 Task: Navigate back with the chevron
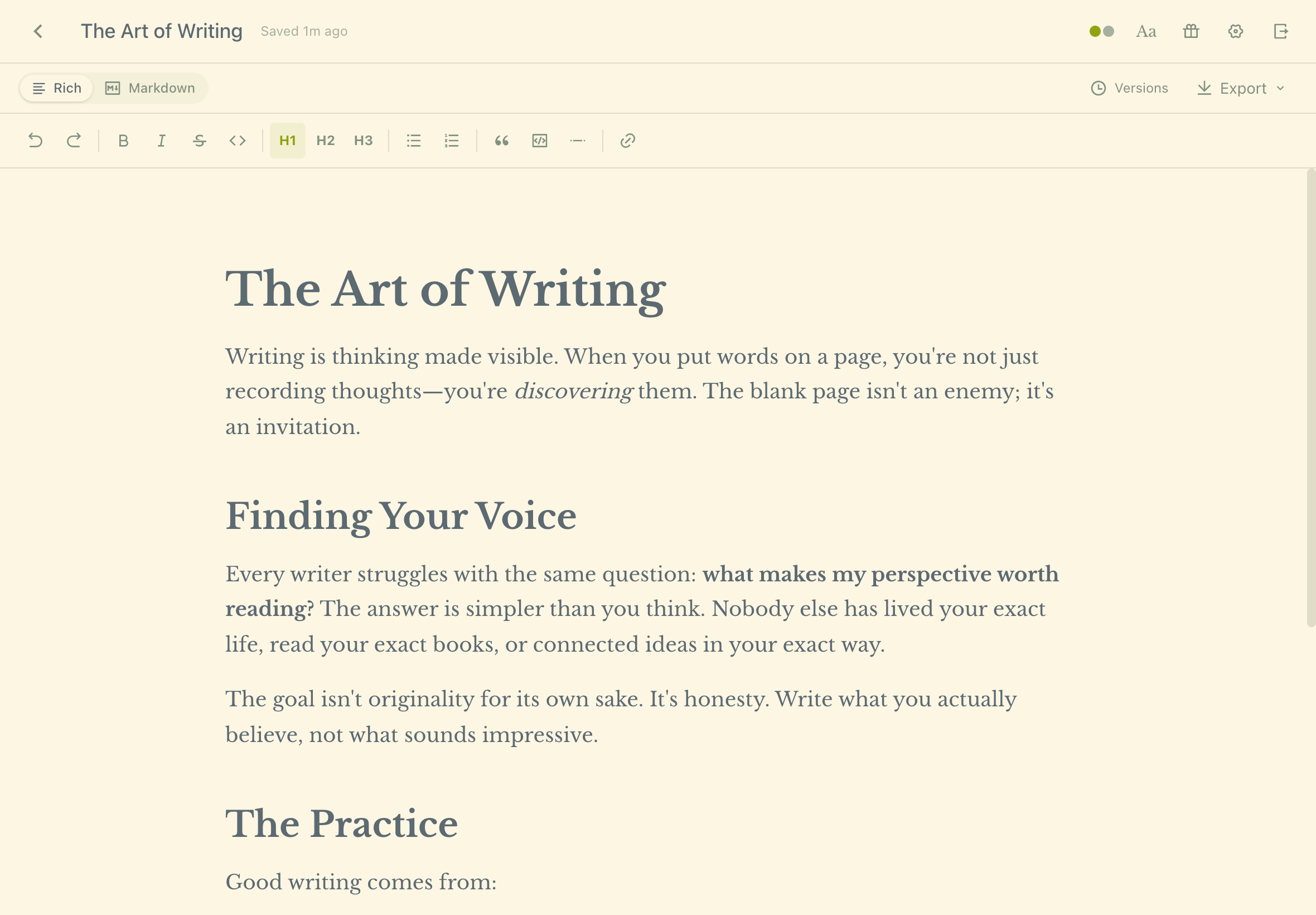[x=38, y=32]
